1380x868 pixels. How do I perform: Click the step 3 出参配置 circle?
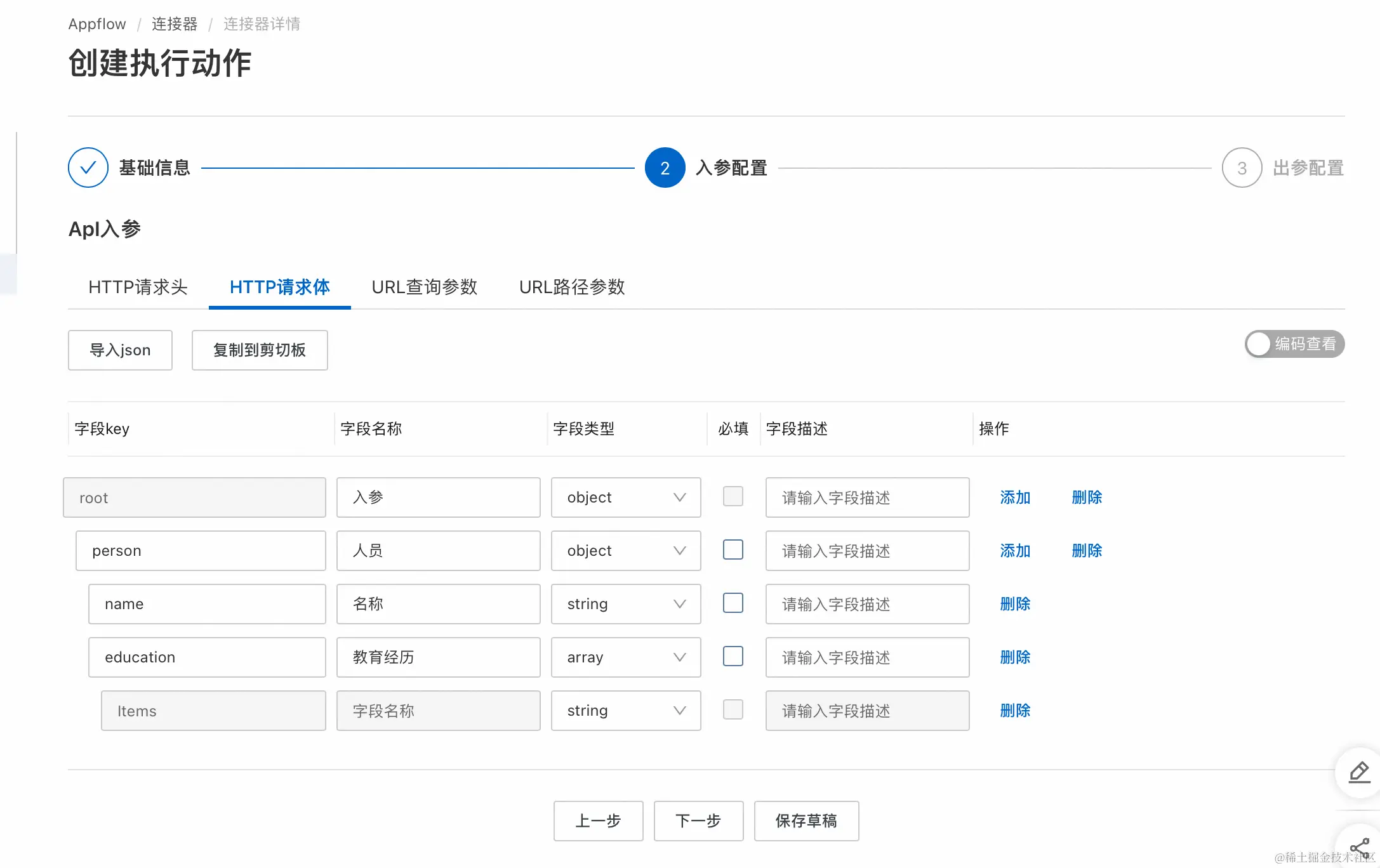click(1242, 168)
